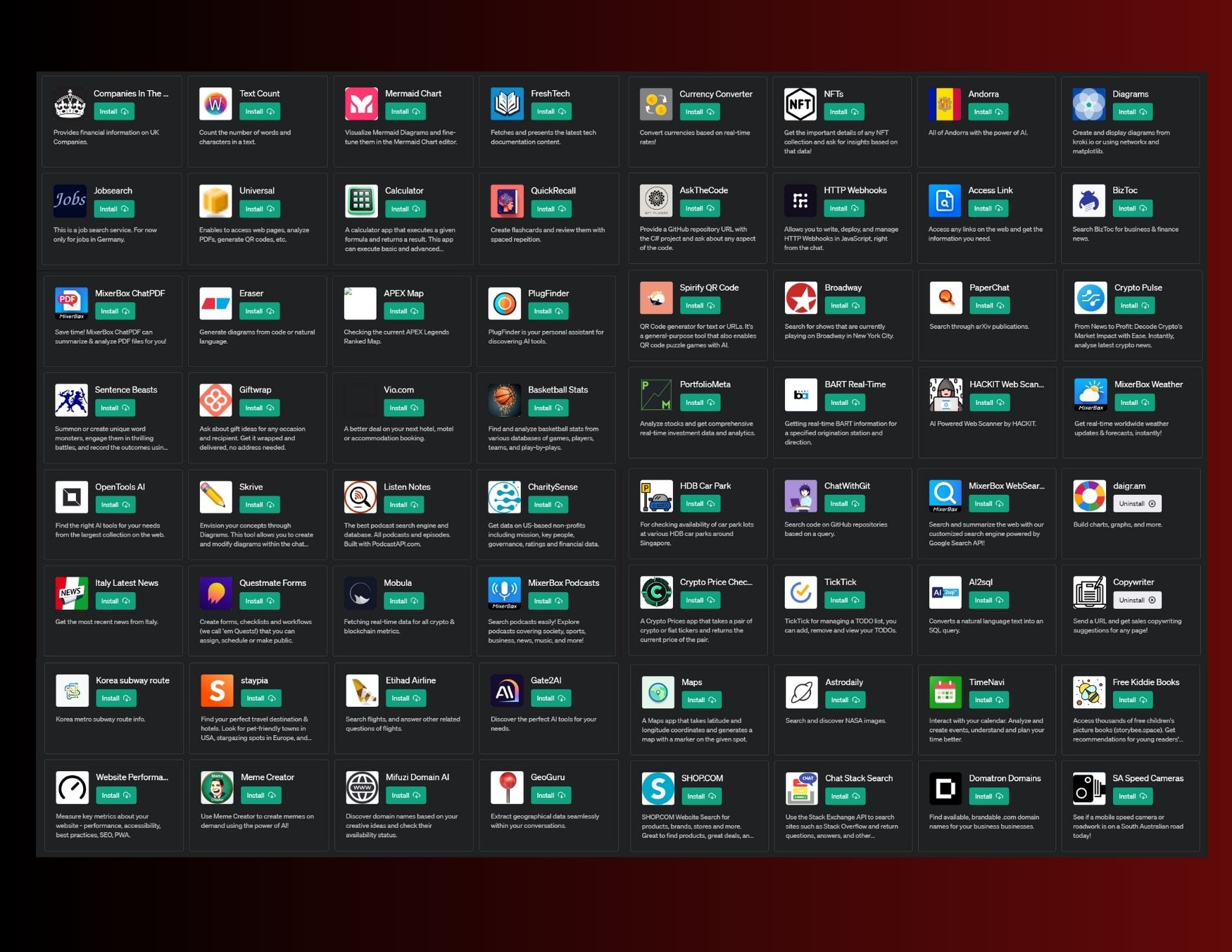Install the Vio.com plugin
Viewport: 1232px width, 952px height.
tap(404, 408)
